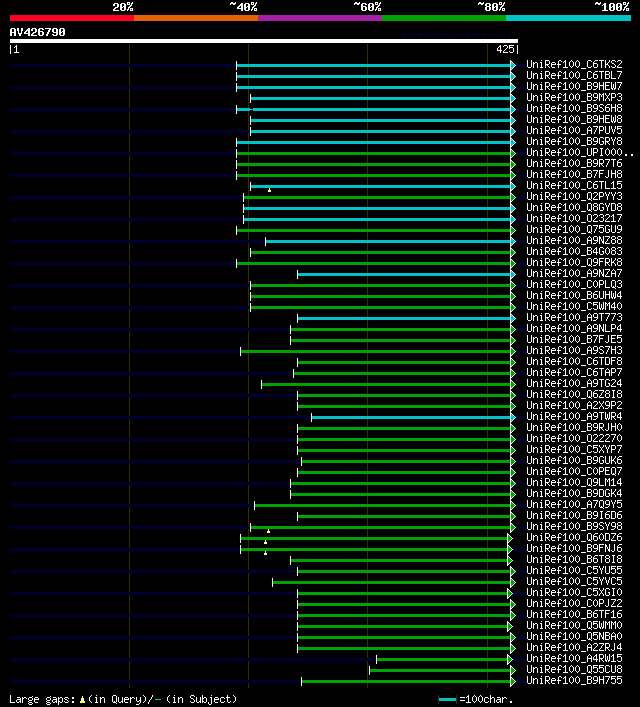Select hit label UniRef100_A9S7H3

[x=574, y=350]
